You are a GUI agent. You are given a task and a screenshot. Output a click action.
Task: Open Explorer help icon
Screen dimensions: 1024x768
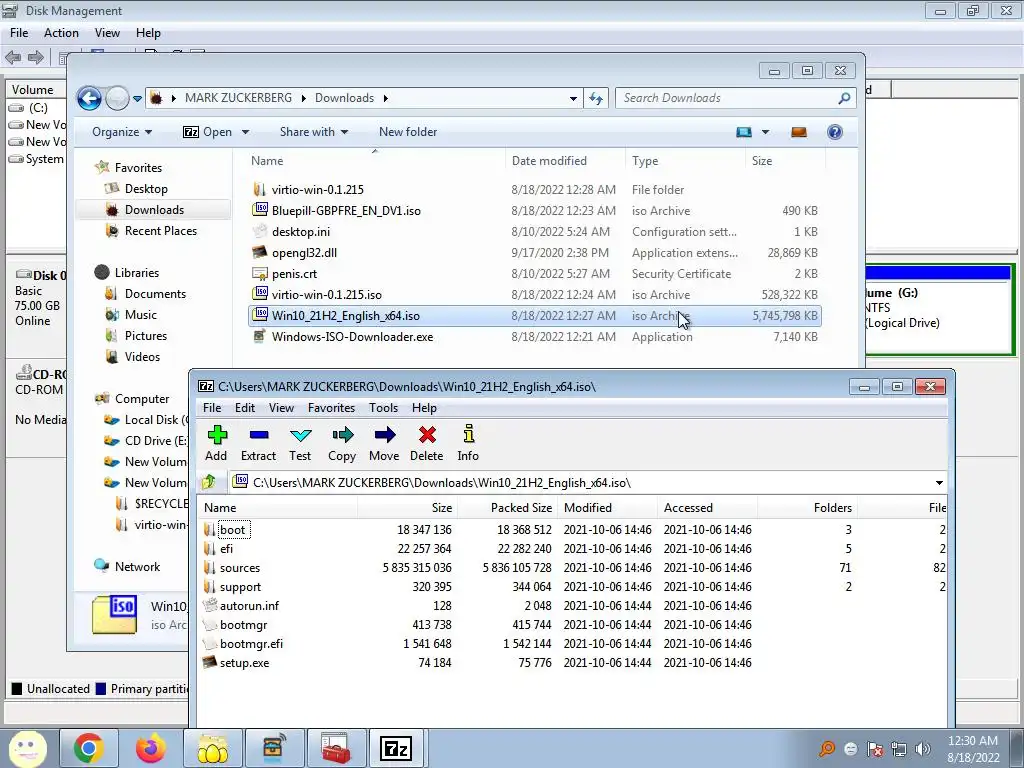tap(835, 132)
